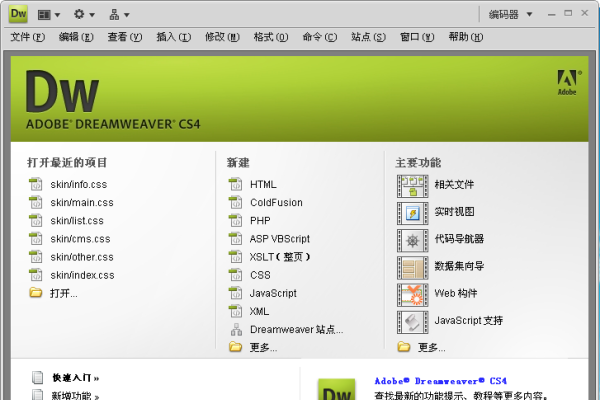
Task: Open the 修改(M) menu
Action: point(222,37)
